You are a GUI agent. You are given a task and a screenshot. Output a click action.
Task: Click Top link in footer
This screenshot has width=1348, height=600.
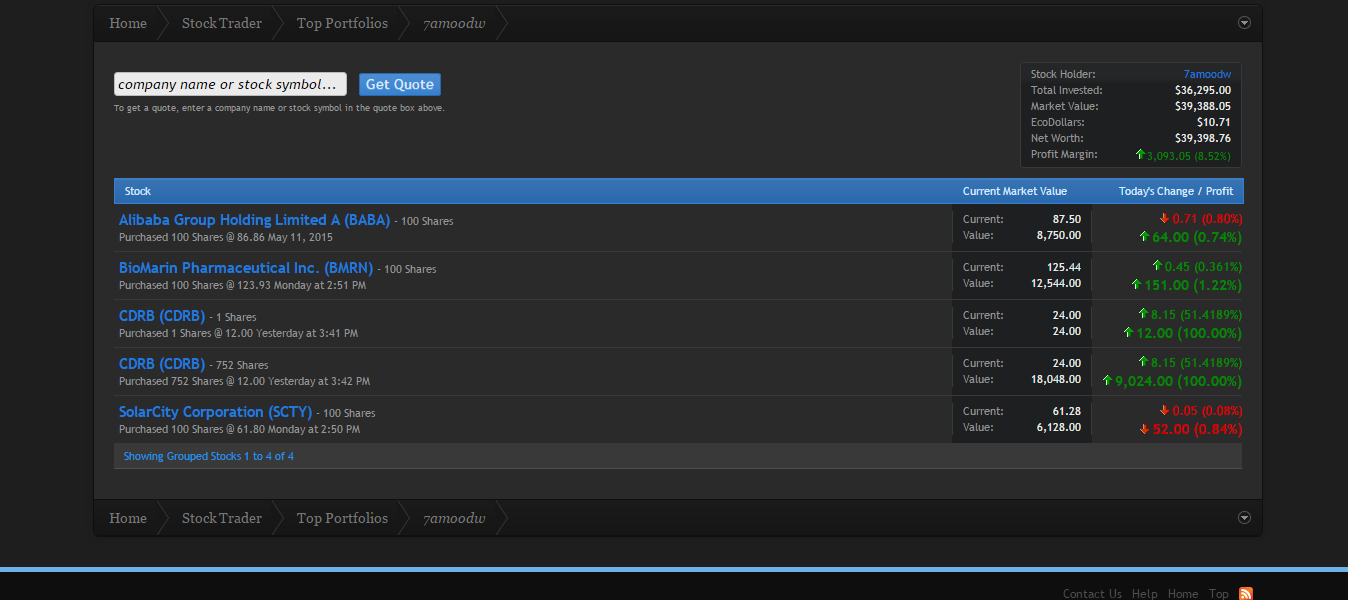click(1218, 594)
